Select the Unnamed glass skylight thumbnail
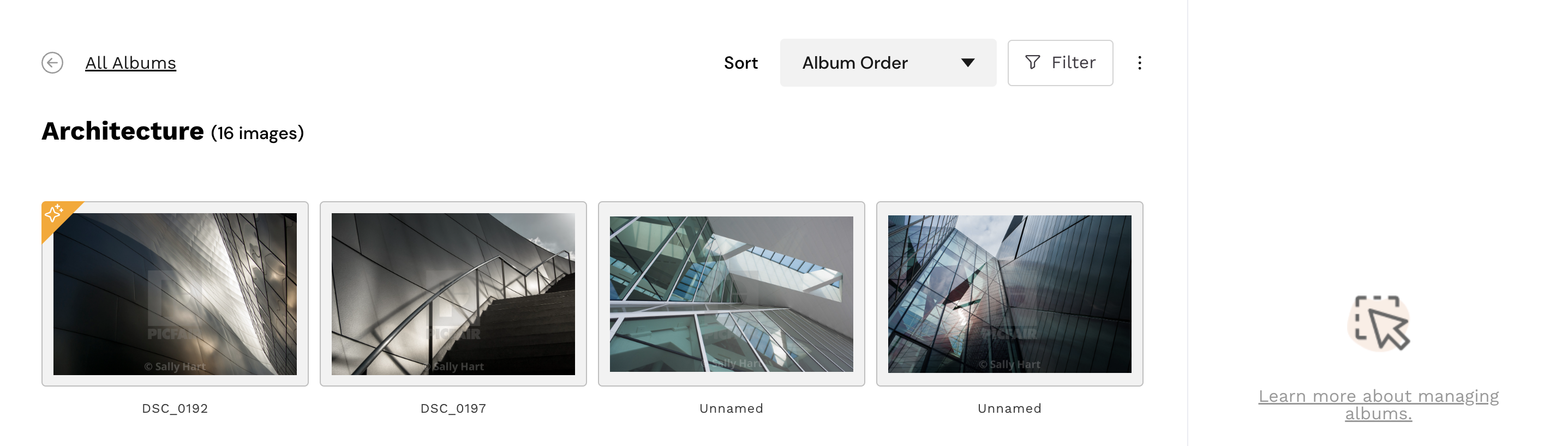 coord(731,294)
